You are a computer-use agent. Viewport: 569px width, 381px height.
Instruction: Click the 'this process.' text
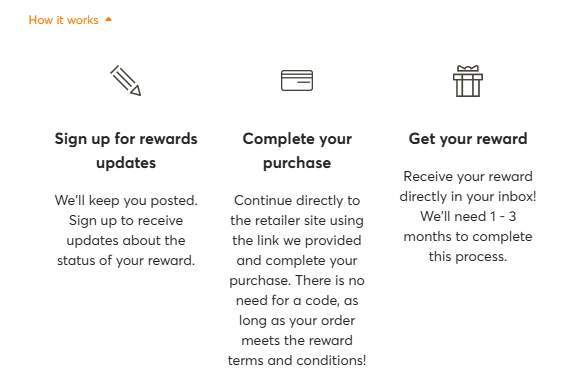tap(468, 257)
